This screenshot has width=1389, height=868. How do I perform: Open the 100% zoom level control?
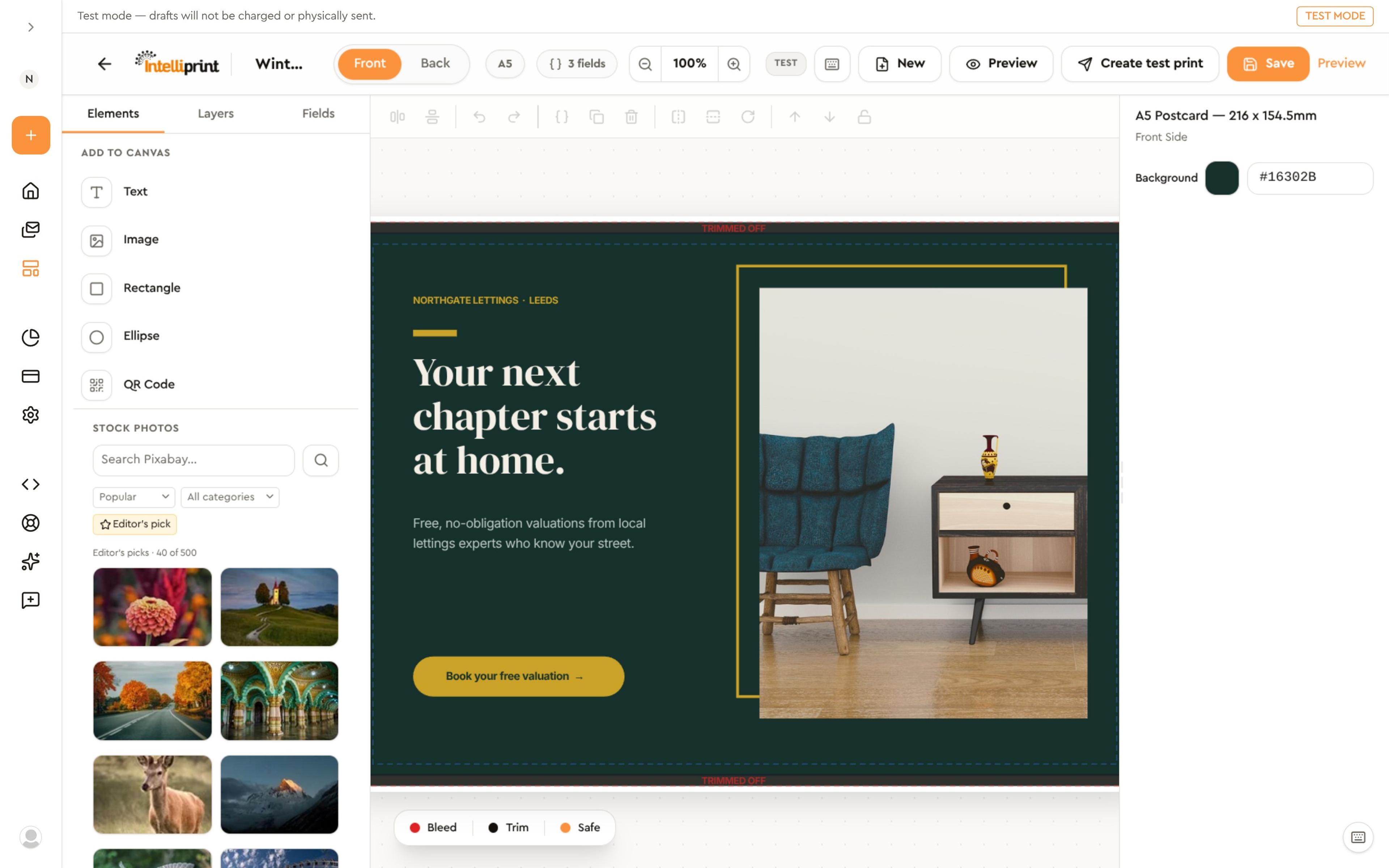[689, 64]
